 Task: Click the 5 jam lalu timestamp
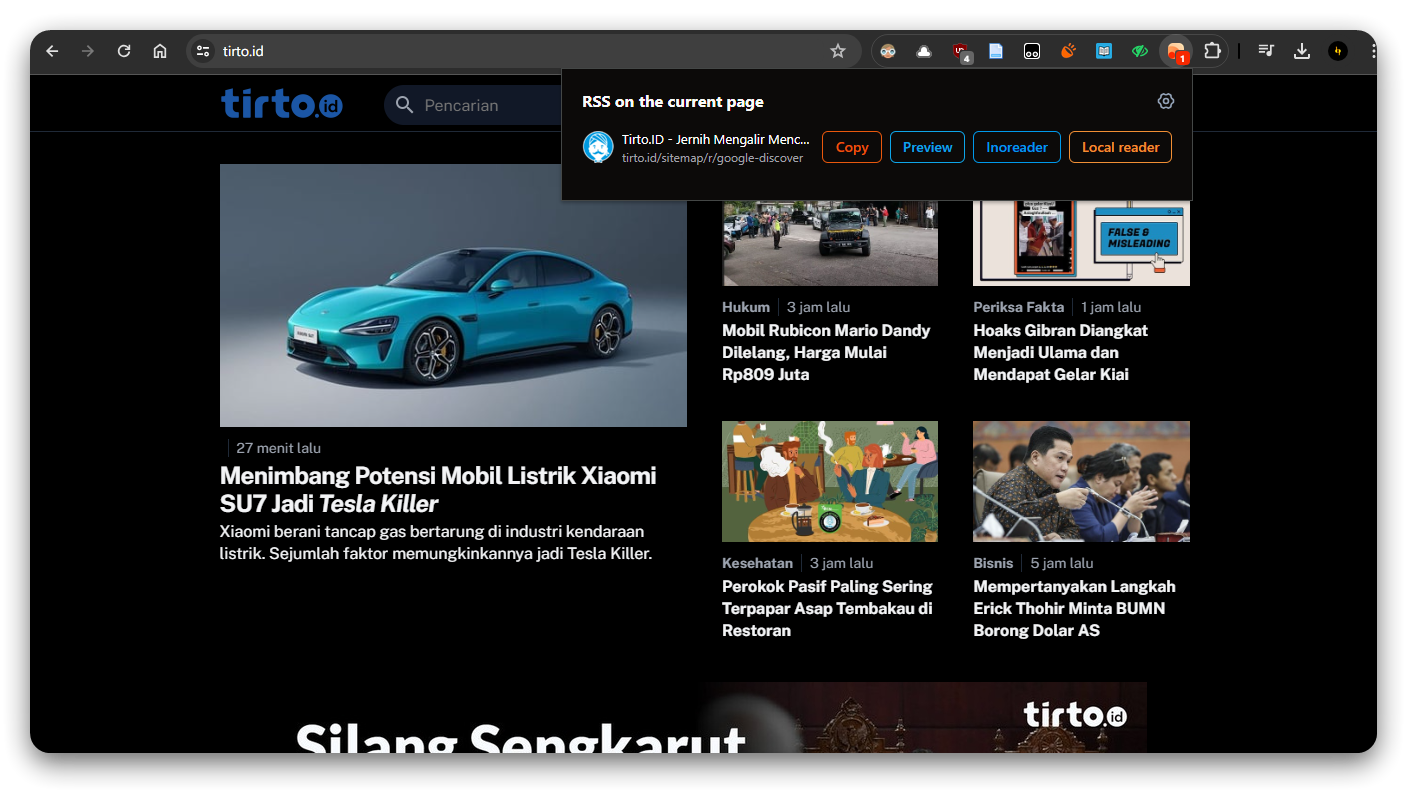click(x=1061, y=563)
